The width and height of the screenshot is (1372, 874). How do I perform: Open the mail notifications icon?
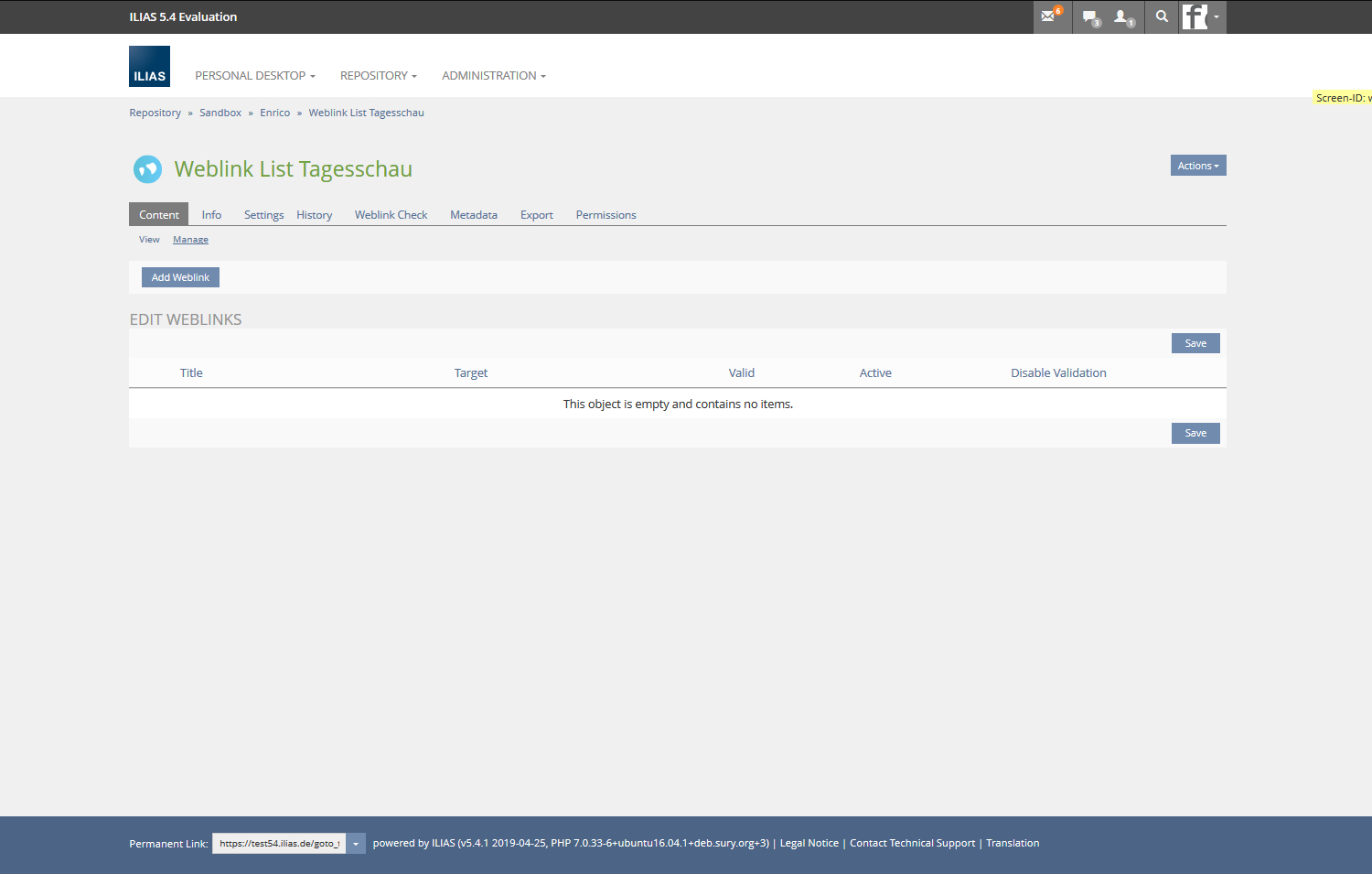pyautogui.click(x=1052, y=16)
